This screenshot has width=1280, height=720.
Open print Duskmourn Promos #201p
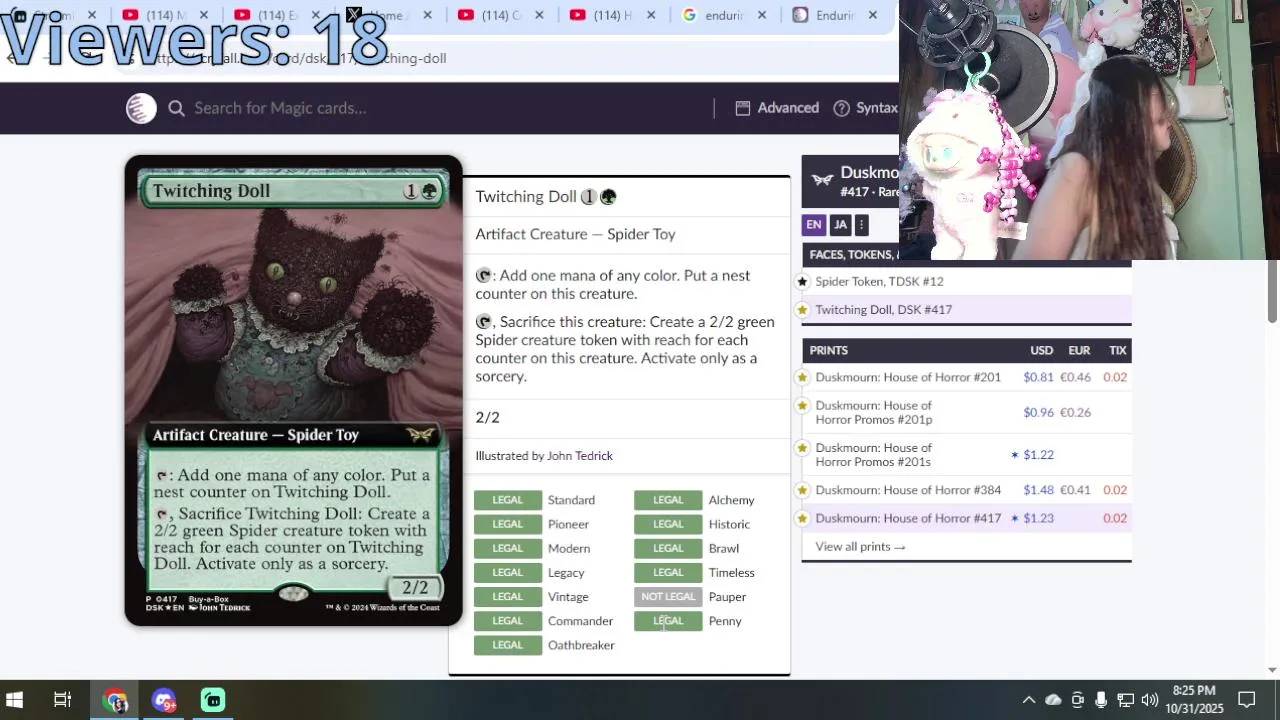(x=874, y=412)
